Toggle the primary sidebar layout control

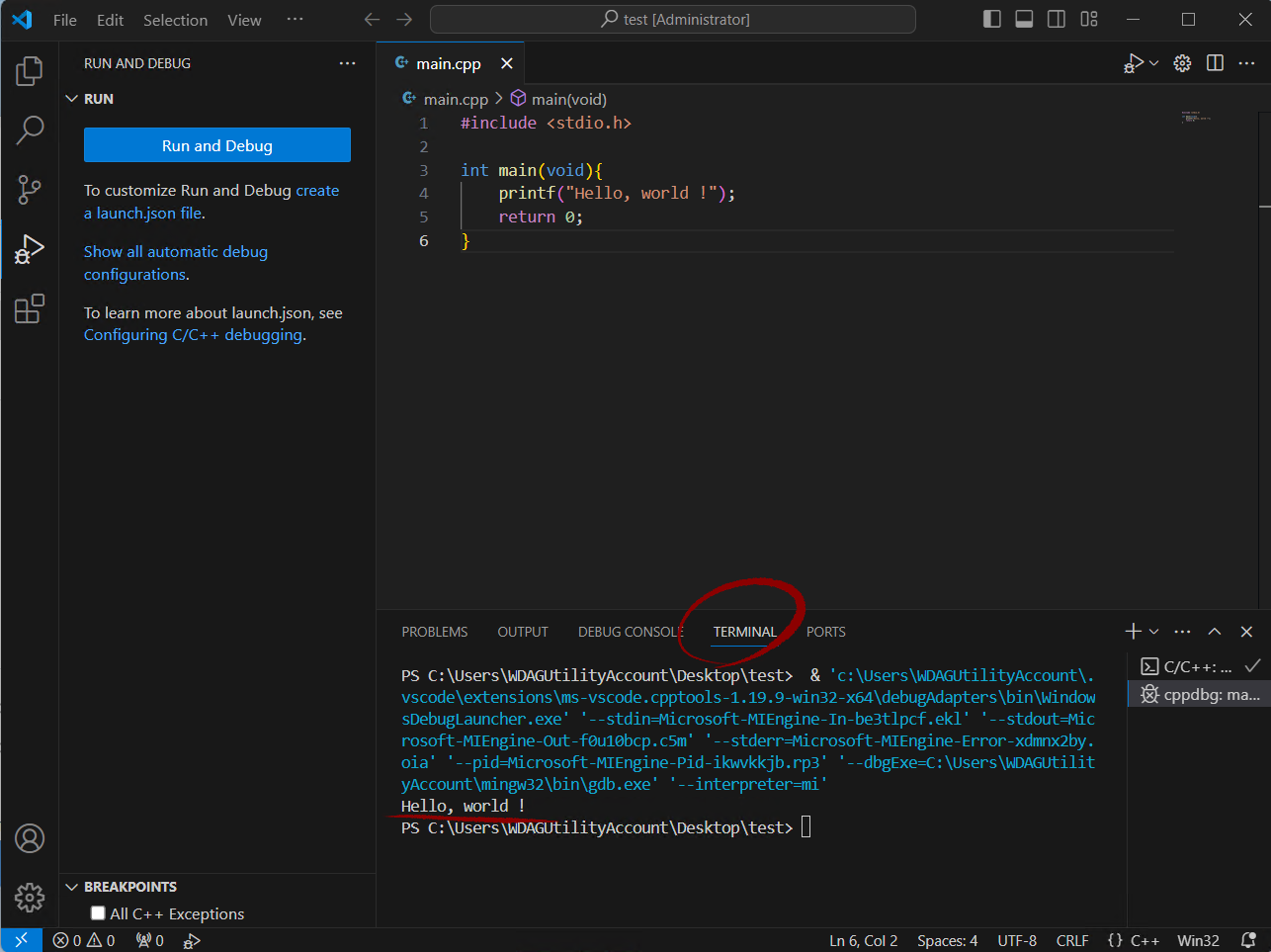[x=991, y=18]
